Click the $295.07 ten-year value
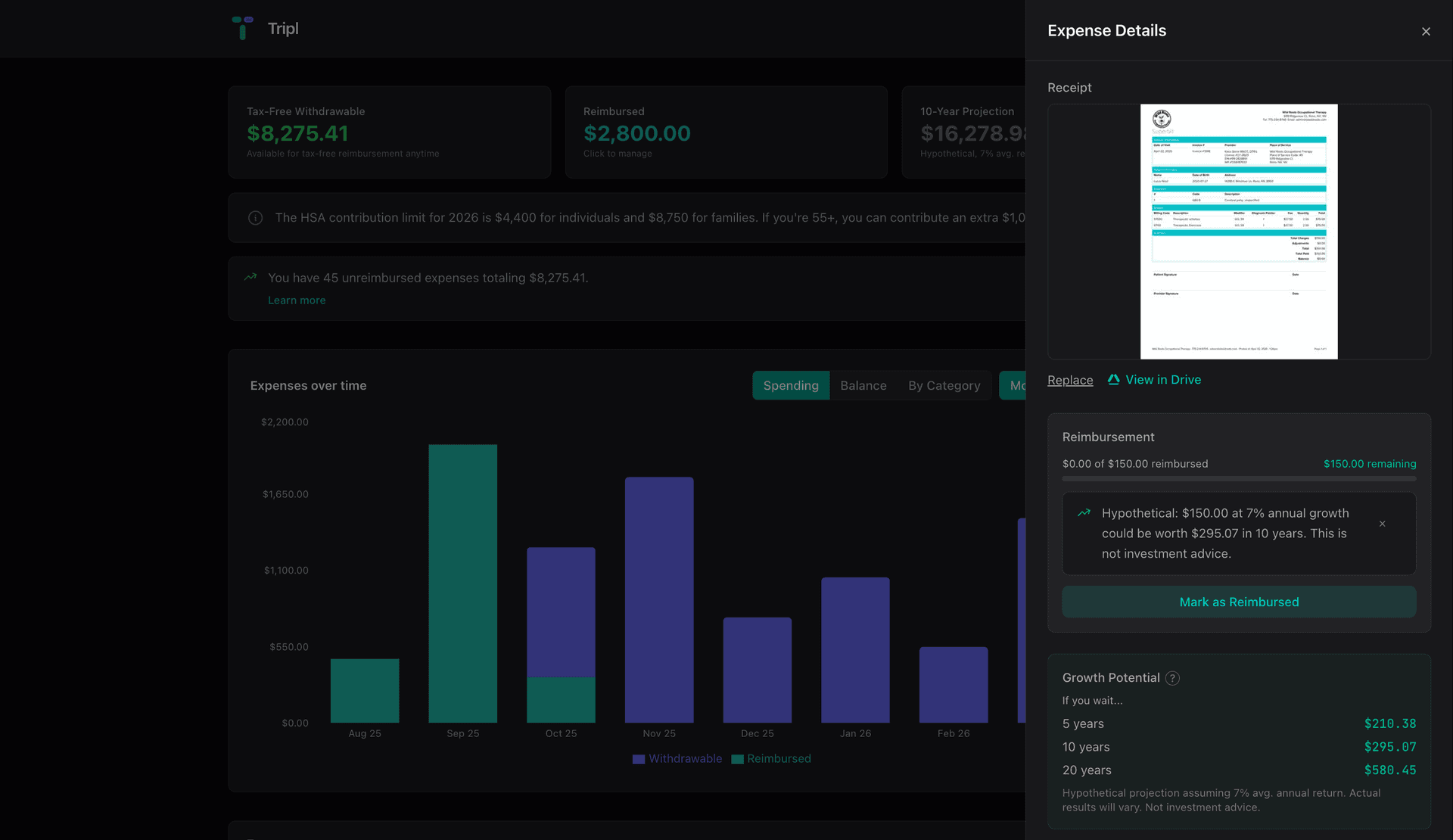This screenshot has width=1453, height=840. [1390, 747]
